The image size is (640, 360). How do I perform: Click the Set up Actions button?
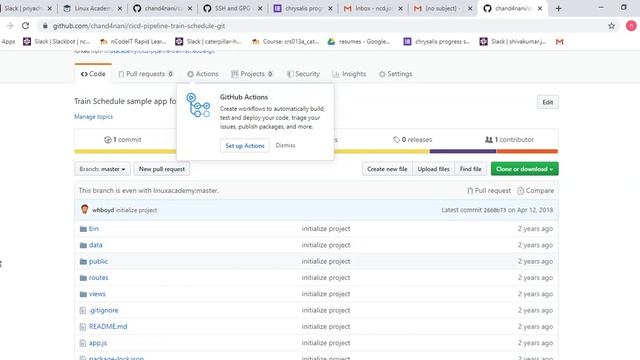tap(245, 146)
